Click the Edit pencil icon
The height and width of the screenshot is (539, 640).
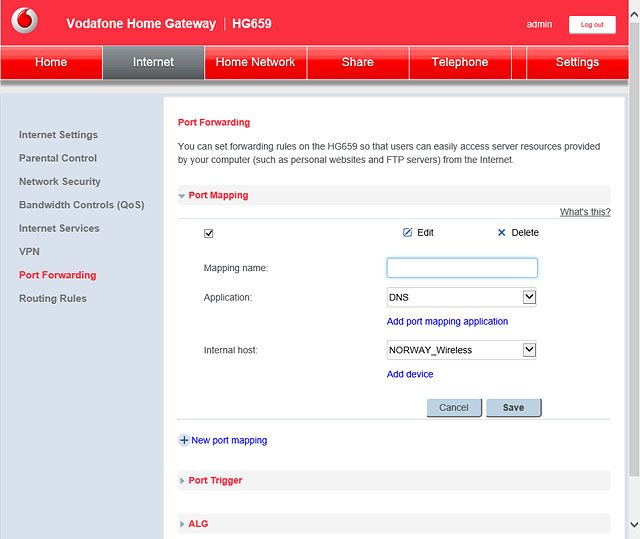coord(407,233)
